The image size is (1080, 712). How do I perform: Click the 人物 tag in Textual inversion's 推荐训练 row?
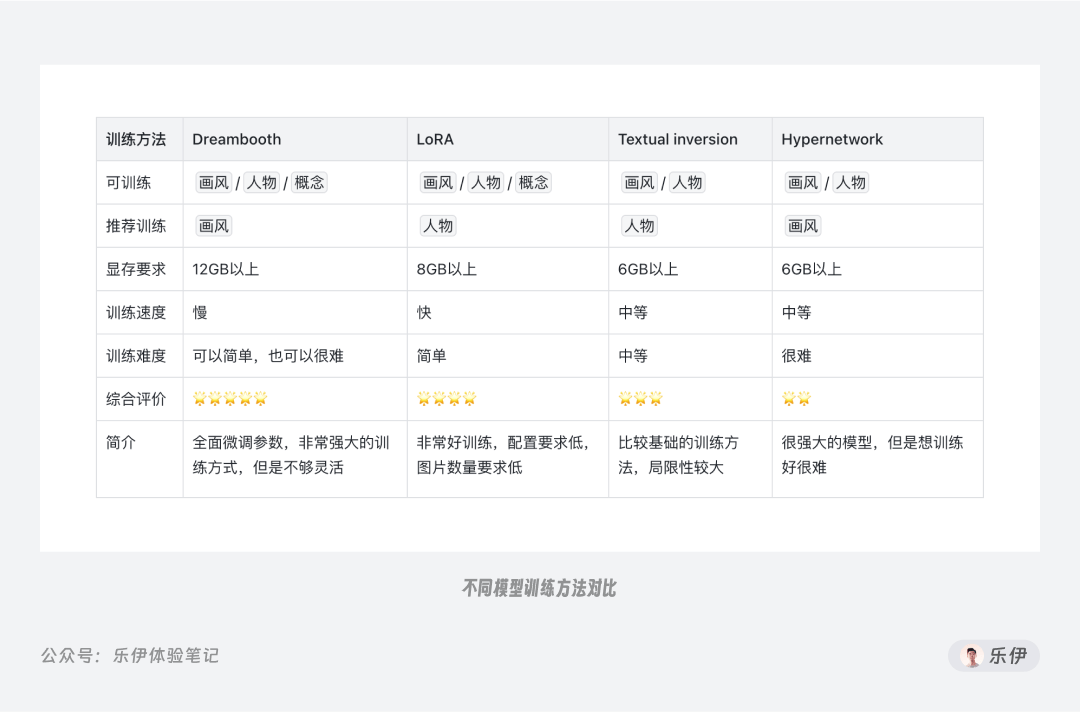click(x=639, y=226)
